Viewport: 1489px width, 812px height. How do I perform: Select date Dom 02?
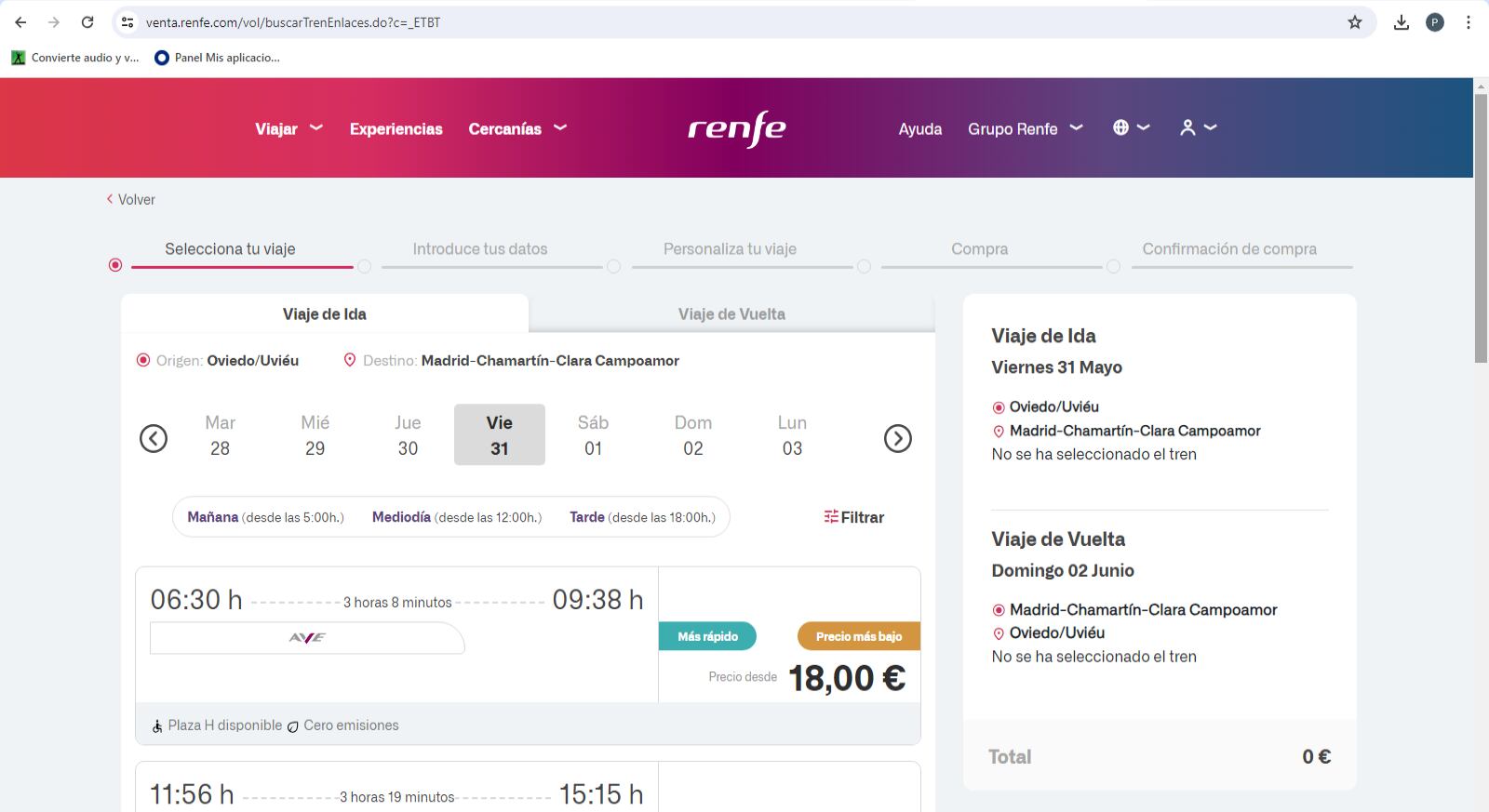click(693, 434)
